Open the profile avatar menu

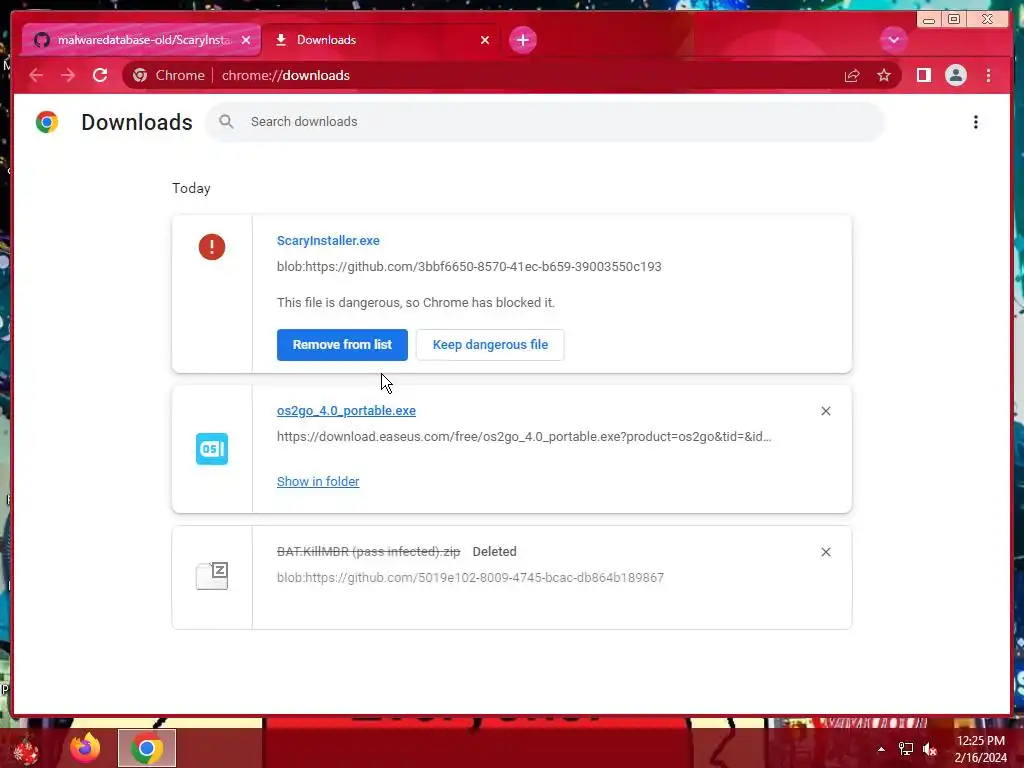[x=955, y=76]
